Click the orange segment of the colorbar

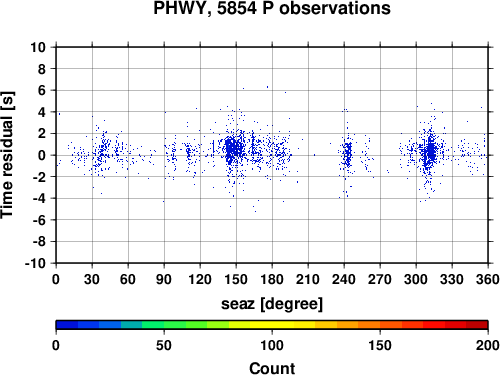point(369,325)
